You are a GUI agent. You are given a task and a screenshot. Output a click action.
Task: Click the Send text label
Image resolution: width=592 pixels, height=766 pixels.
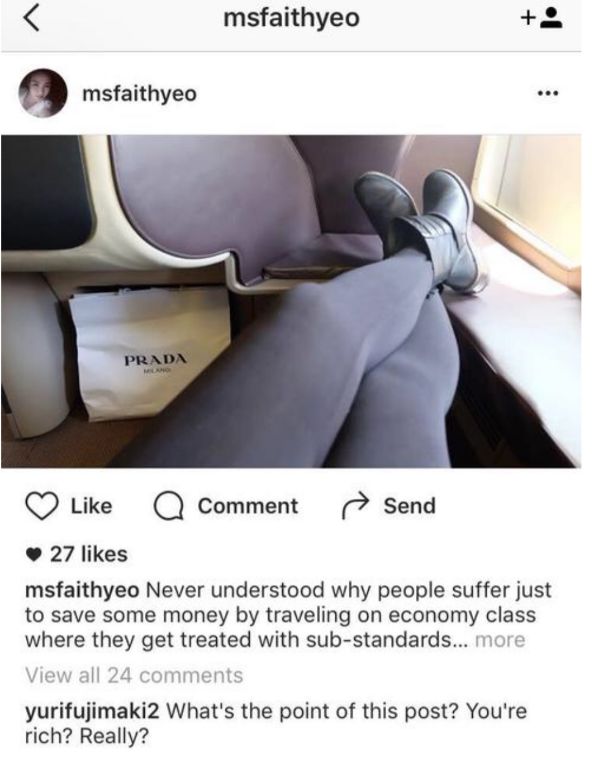(409, 506)
